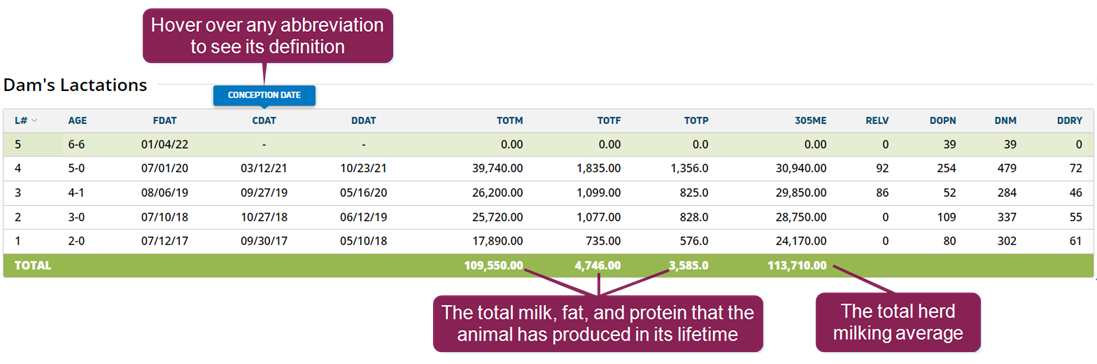Click the 305ME column header
The image size is (1097, 364).
point(812,120)
